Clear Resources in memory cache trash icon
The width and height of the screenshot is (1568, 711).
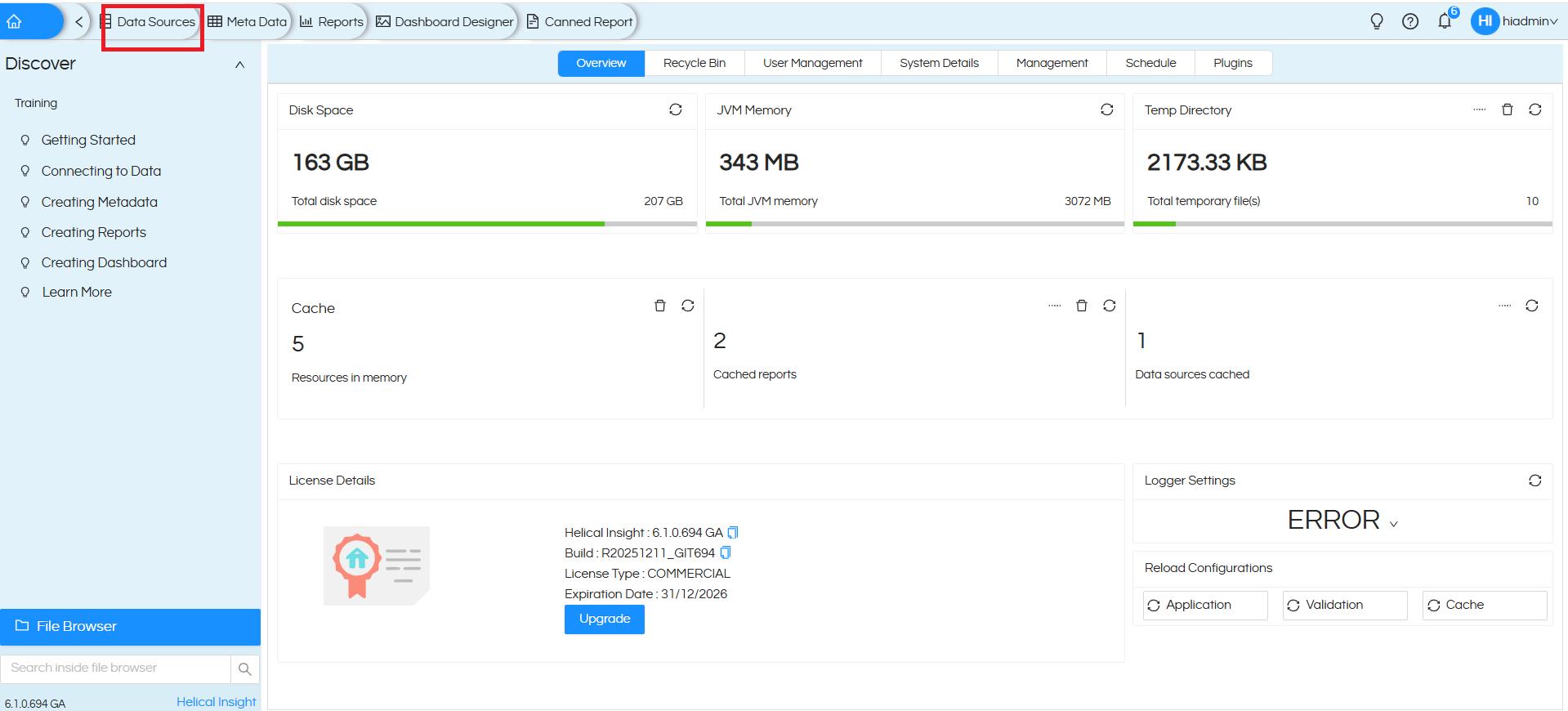660,306
